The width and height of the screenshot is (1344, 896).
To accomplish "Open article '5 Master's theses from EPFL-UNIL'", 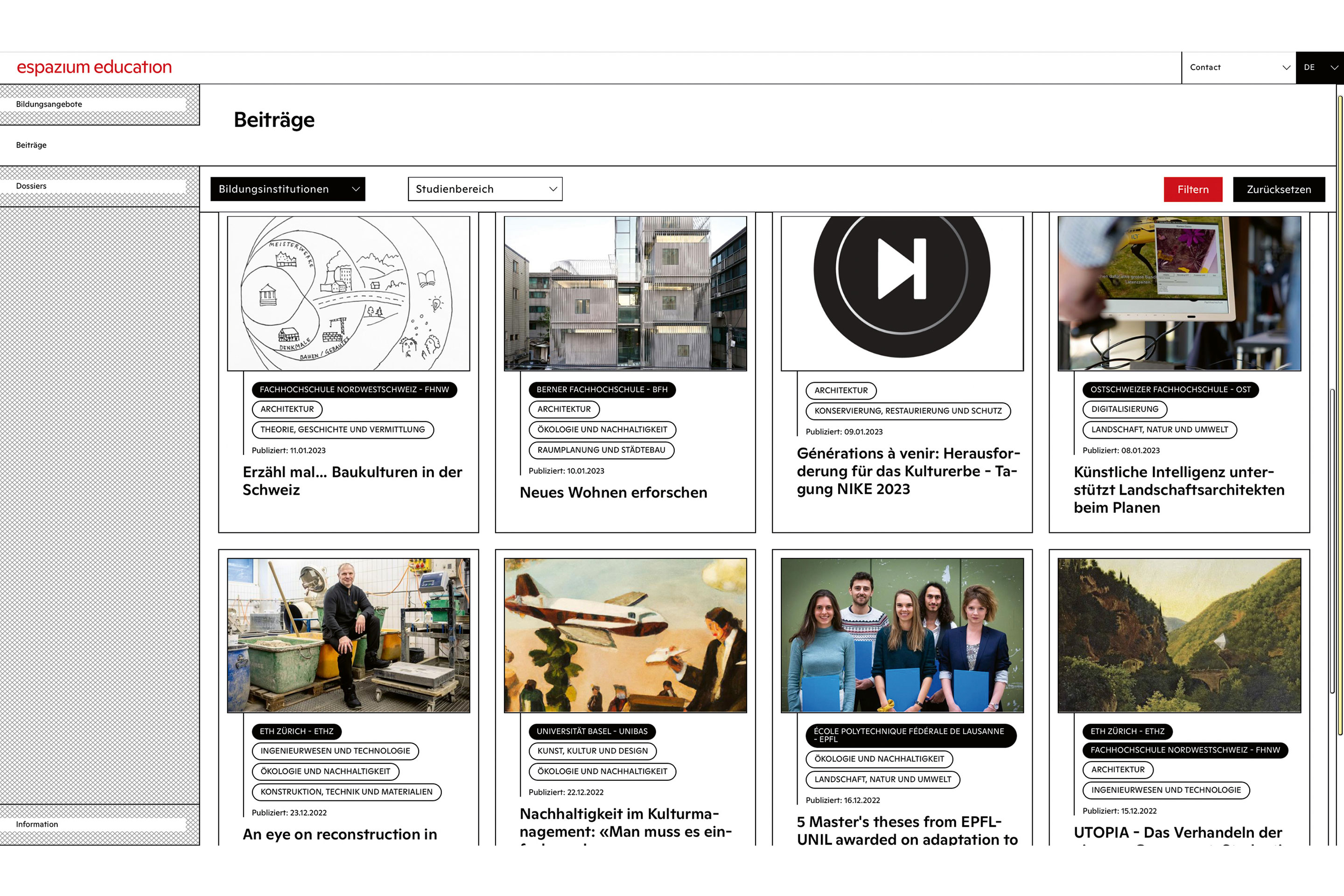I will click(907, 830).
